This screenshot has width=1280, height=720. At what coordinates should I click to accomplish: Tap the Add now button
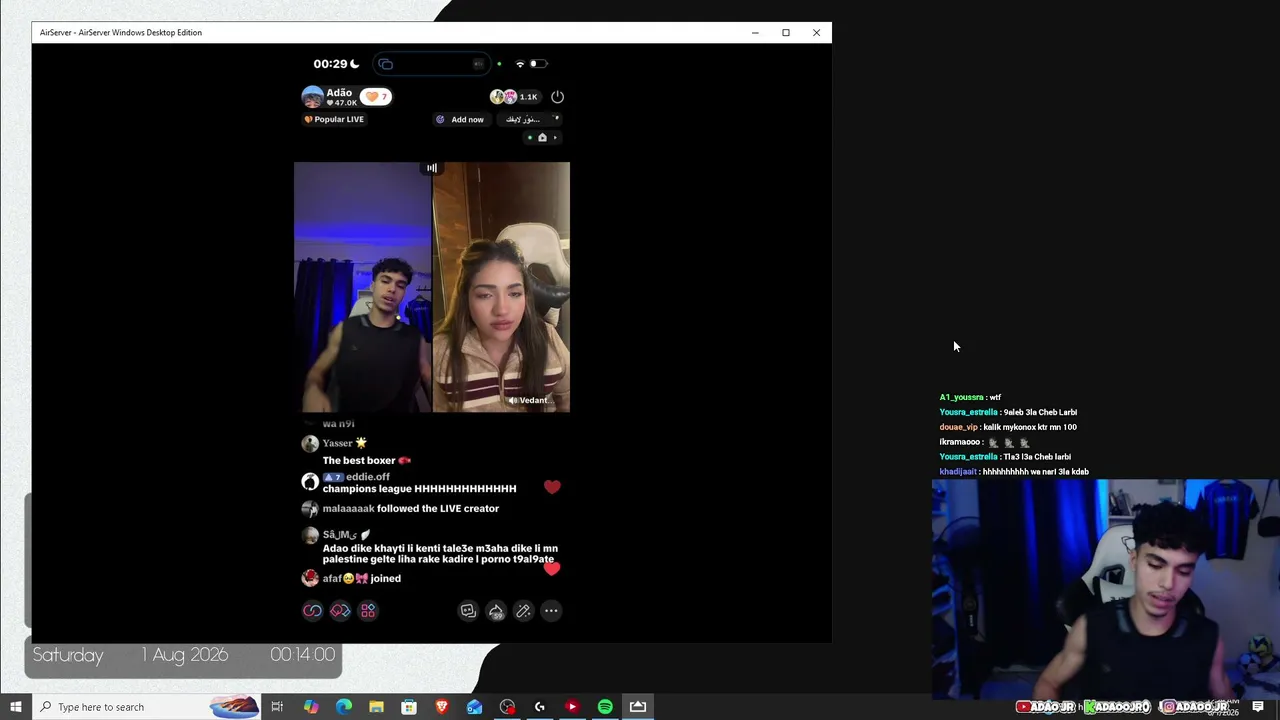click(x=461, y=119)
